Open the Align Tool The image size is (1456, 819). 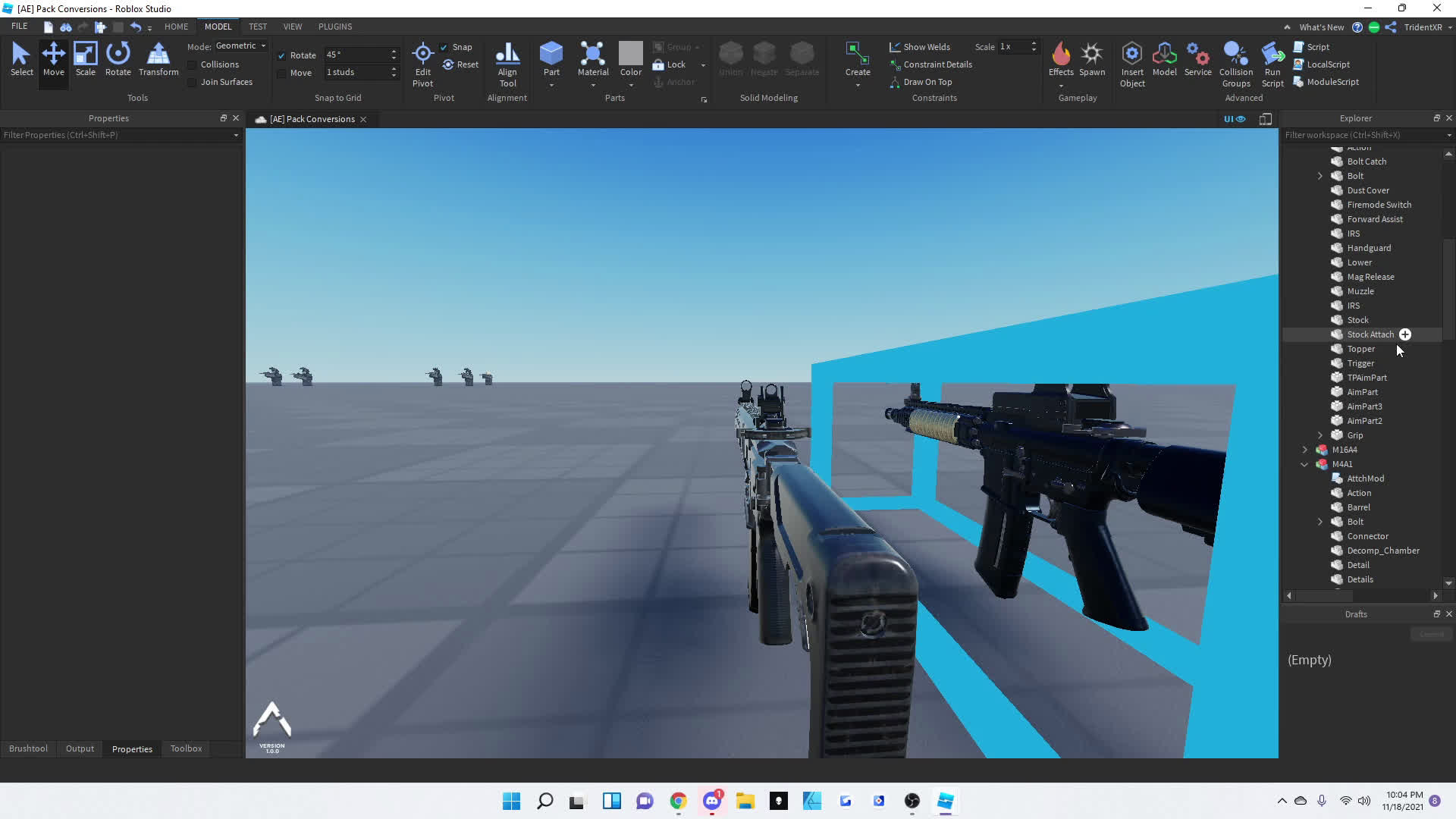[507, 64]
